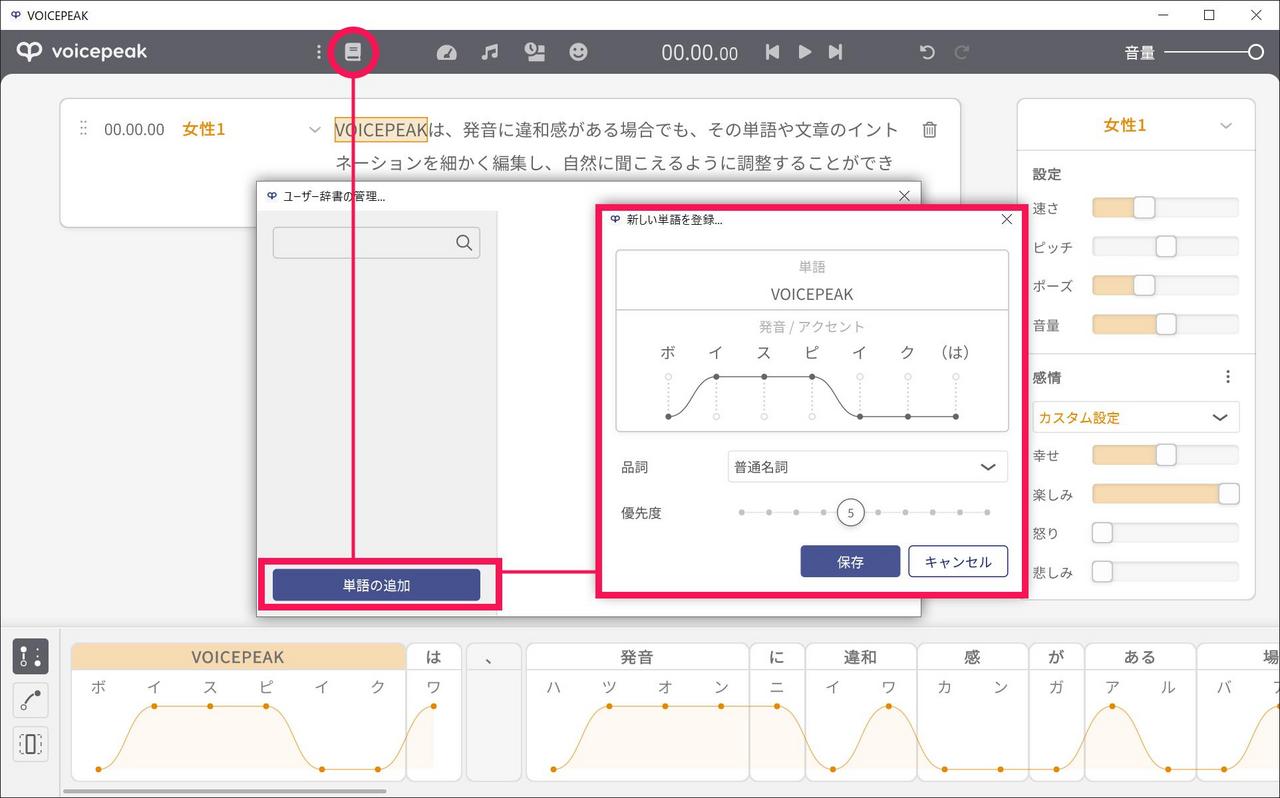This screenshot has width=1280, height=798.
Task: Click the 00.00.00 timestamp of the block
Action: tap(134, 130)
